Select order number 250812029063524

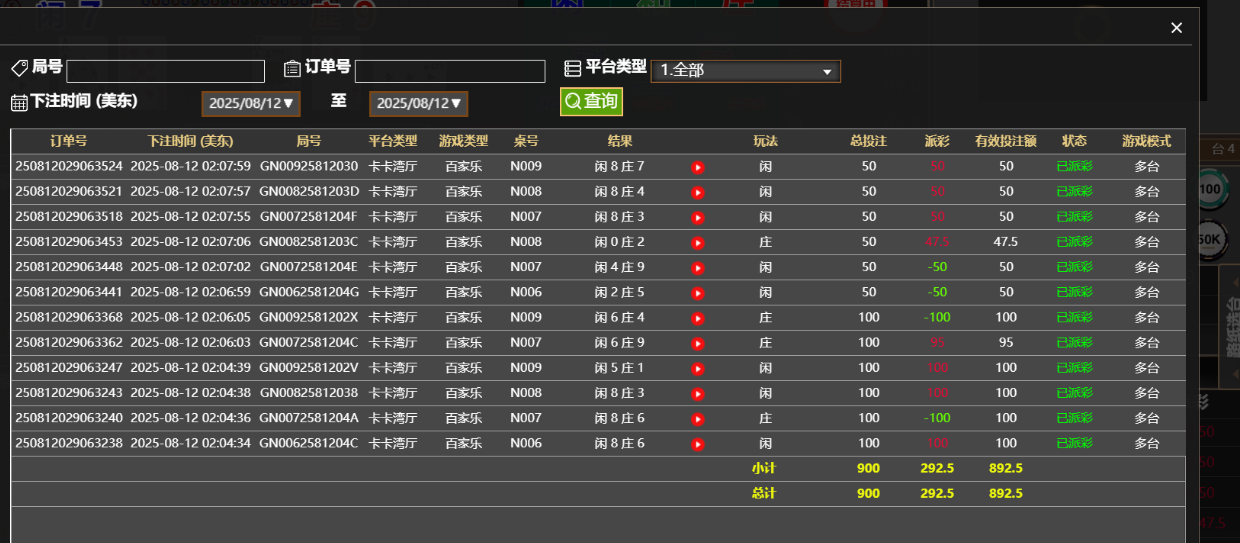[x=69, y=166]
